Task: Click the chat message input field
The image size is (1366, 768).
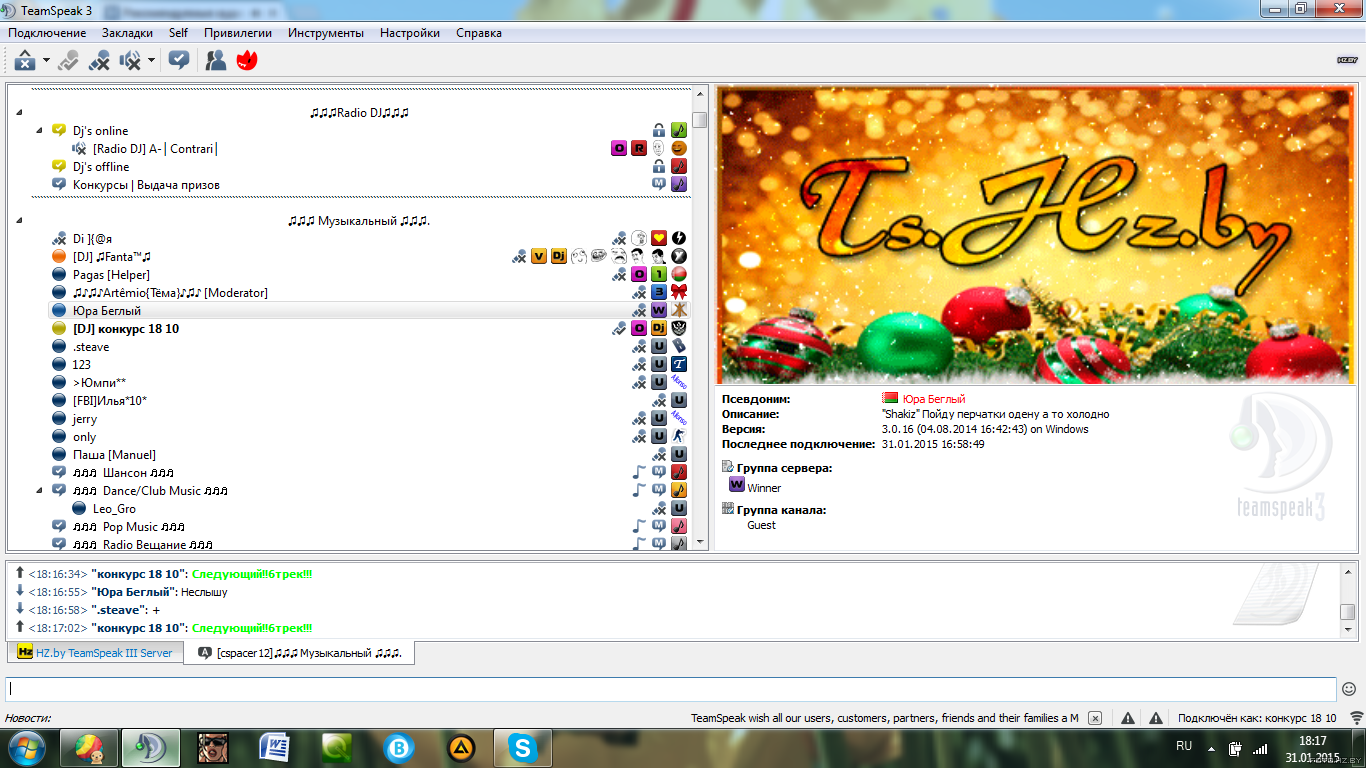Action: (x=671, y=689)
